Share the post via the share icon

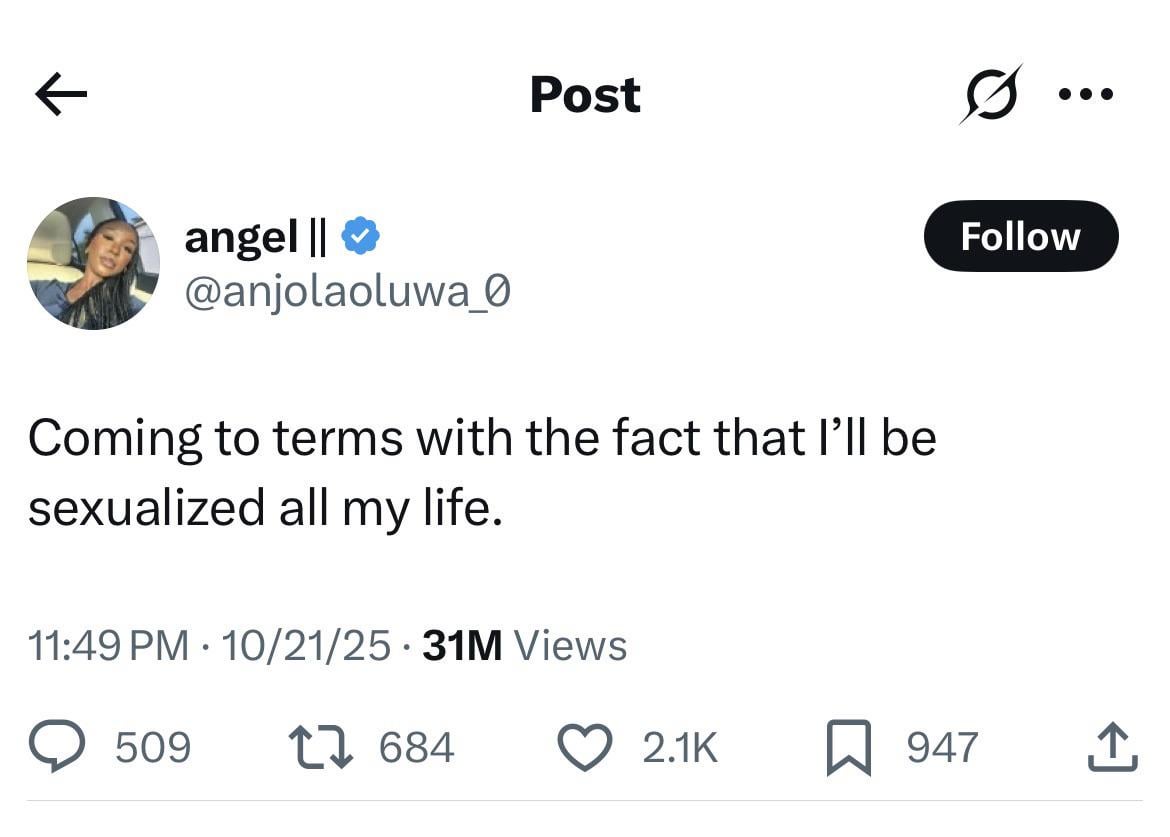pyautogui.click(x=1113, y=748)
